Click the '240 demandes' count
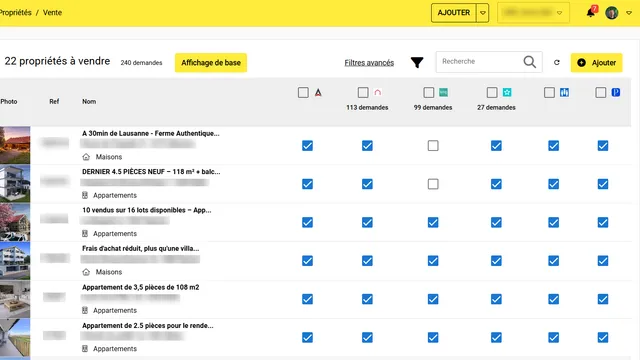The height and width of the screenshot is (360, 640). pyautogui.click(x=141, y=62)
